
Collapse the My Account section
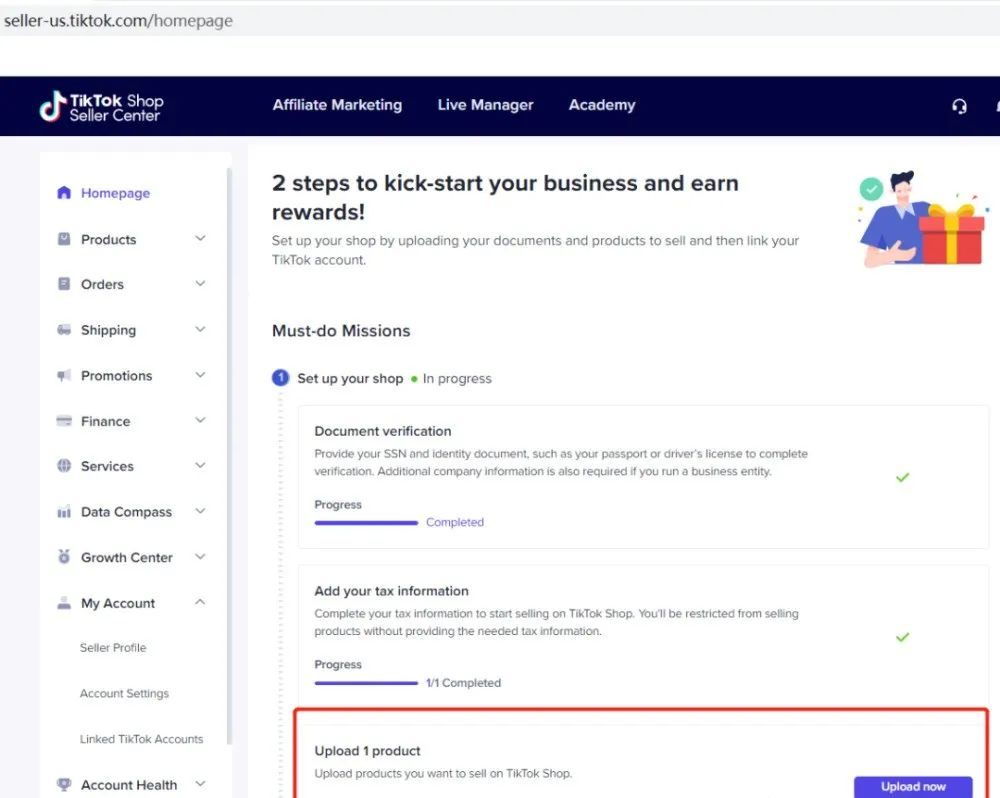pos(200,603)
